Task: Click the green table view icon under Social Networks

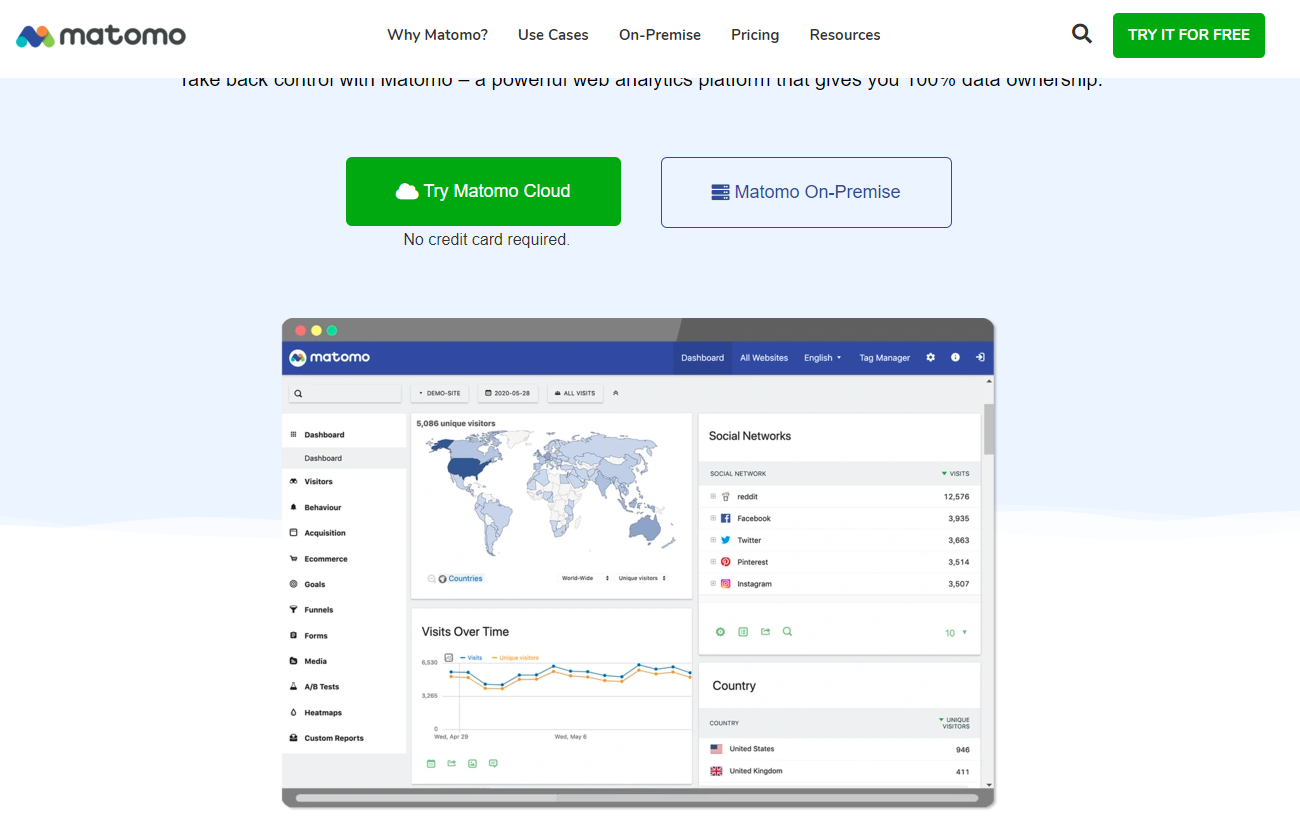Action: click(x=743, y=632)
